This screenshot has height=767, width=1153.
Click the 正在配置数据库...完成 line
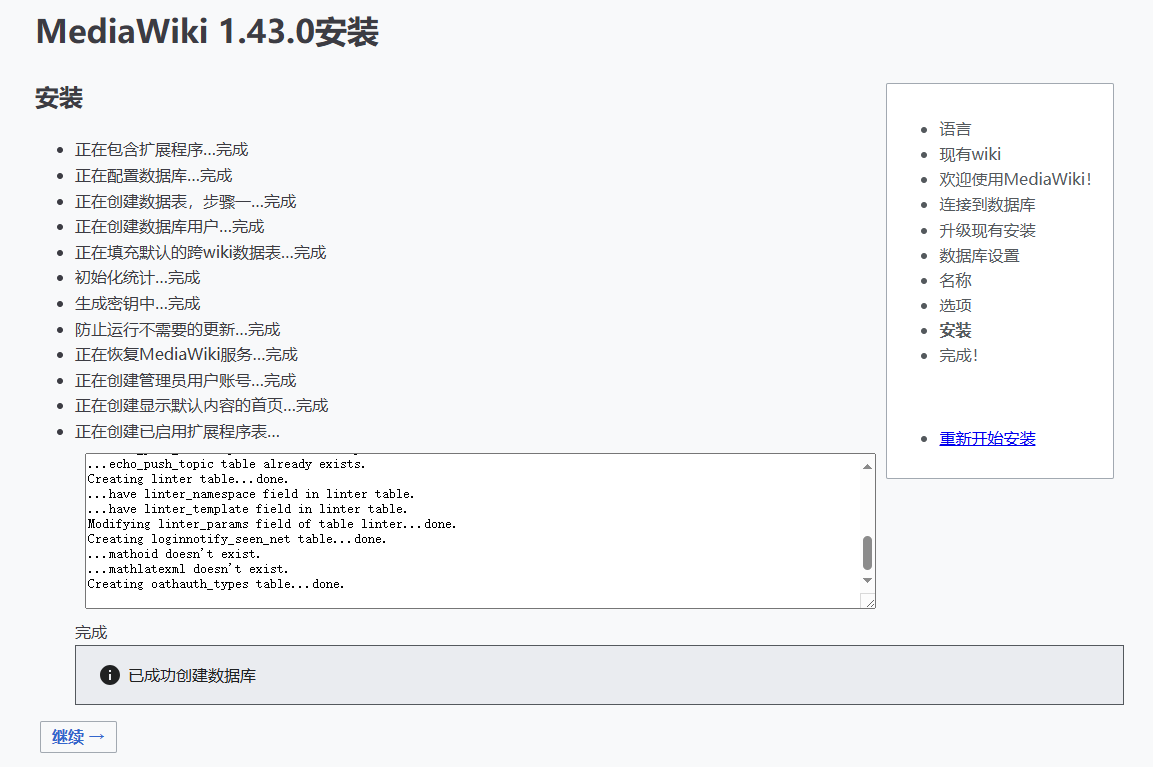[153, 176]
